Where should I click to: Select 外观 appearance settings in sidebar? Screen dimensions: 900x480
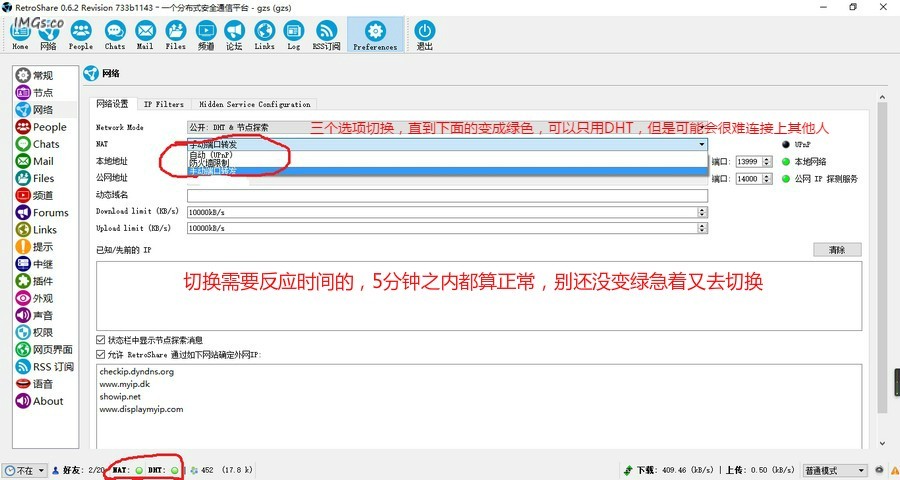[x=34, y=298]
